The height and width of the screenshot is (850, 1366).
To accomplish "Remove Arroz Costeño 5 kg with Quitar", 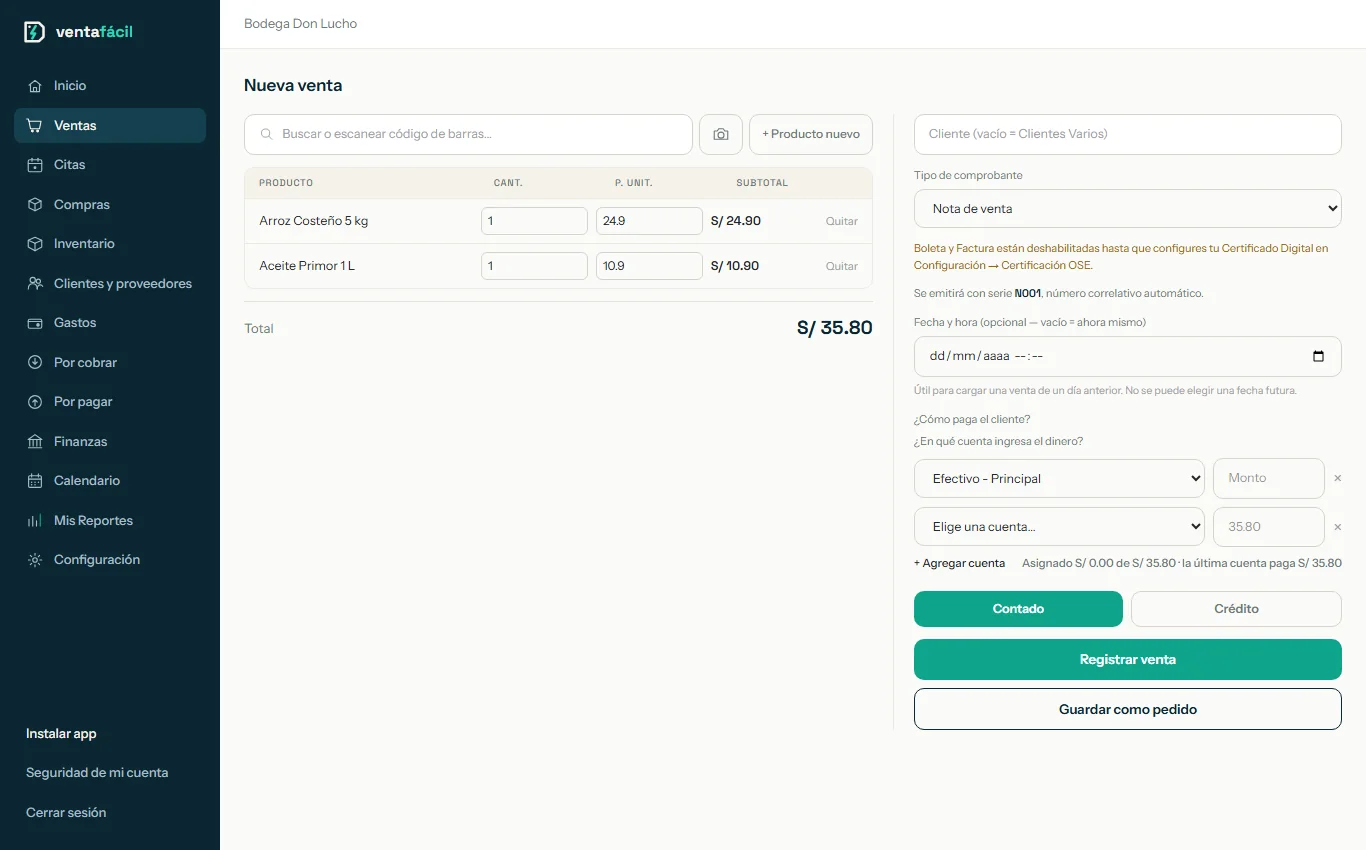I will (842, 221).
